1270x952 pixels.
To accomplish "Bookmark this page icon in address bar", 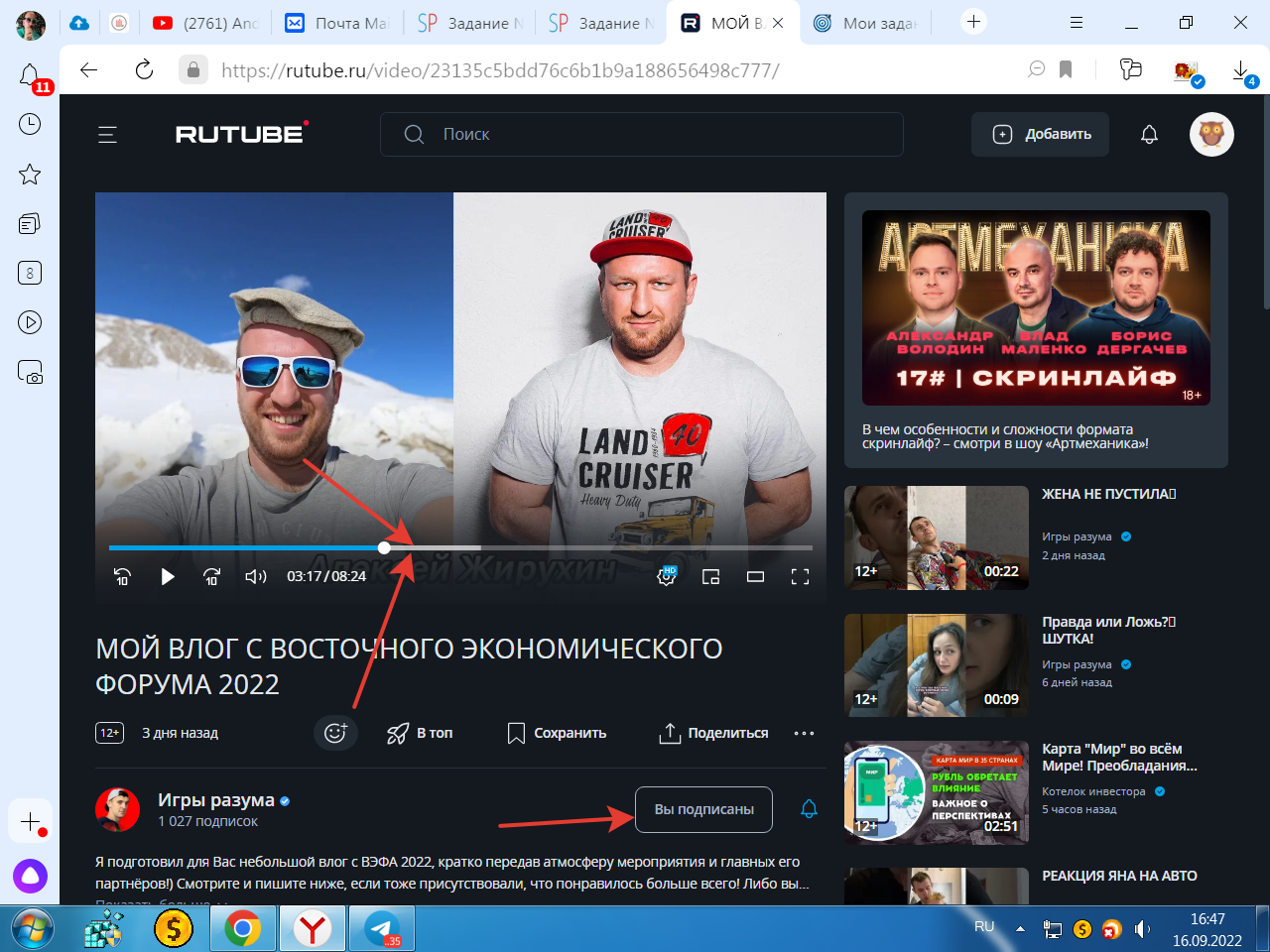I will 1066,69.
